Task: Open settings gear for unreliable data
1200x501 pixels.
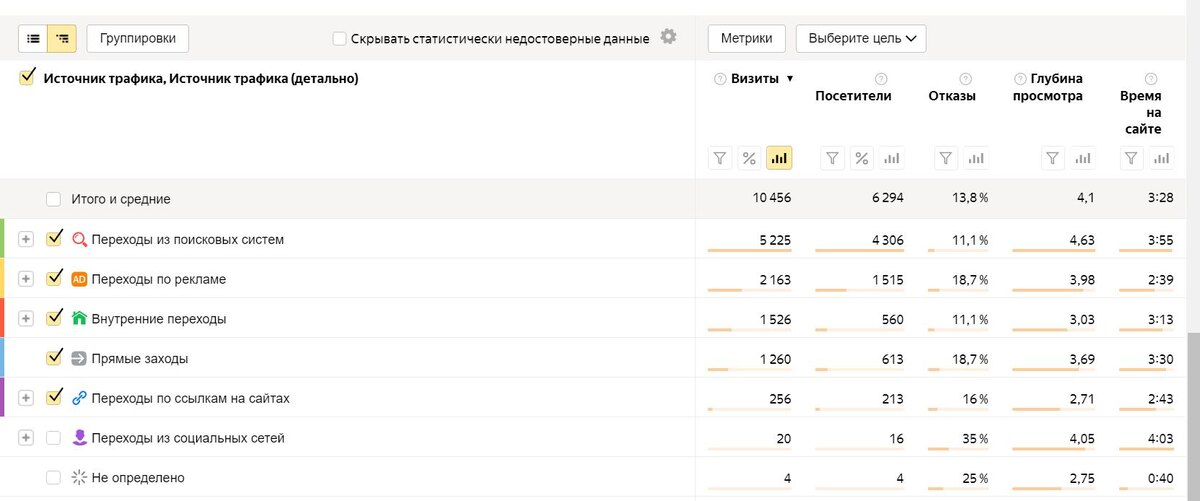Action: [668, 37]
